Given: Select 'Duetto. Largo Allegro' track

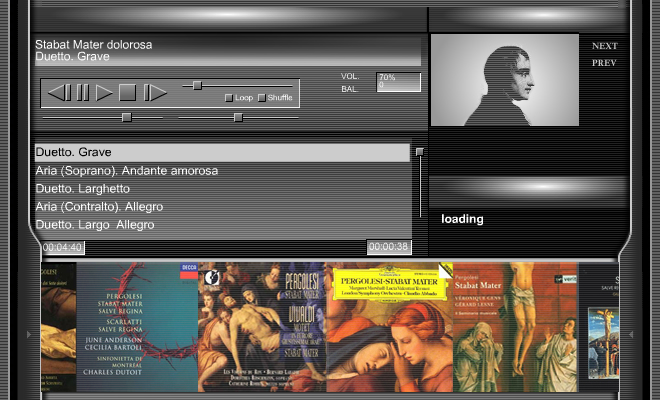Looking at the screenshot, I should click(222, 225).
